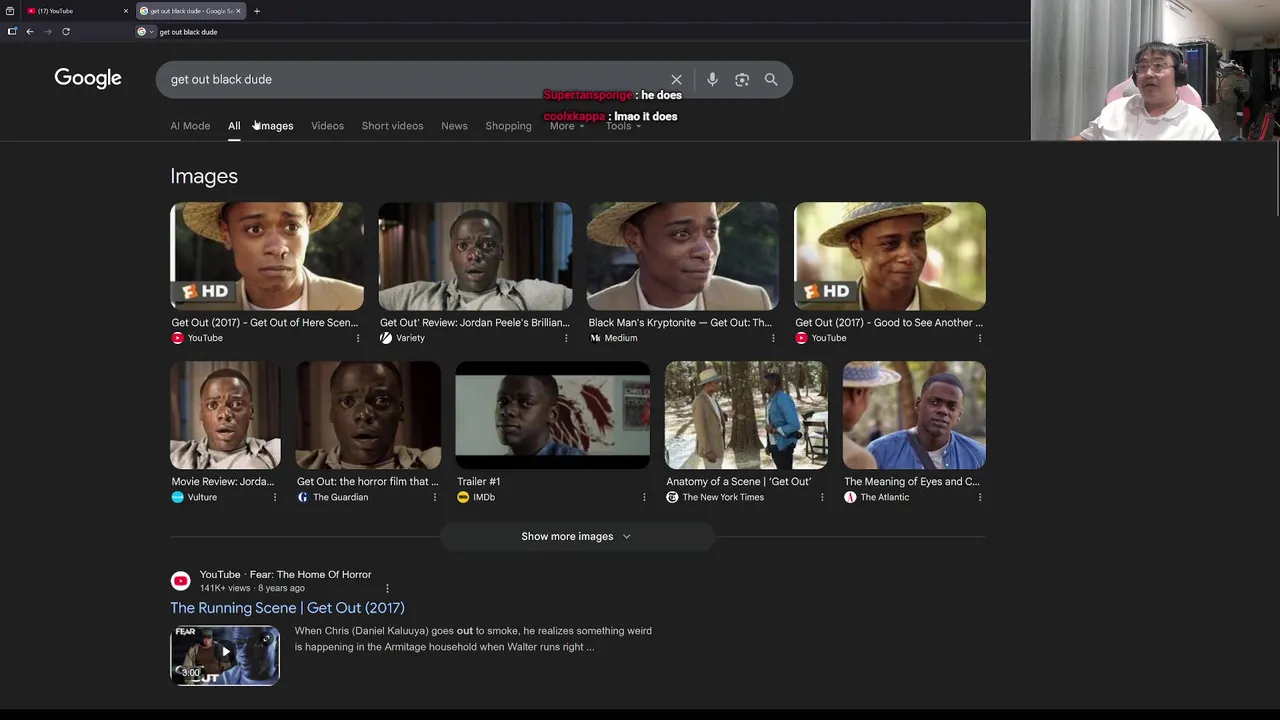Open a new browser tab
1280x720 pixels.
click(257, 11)
